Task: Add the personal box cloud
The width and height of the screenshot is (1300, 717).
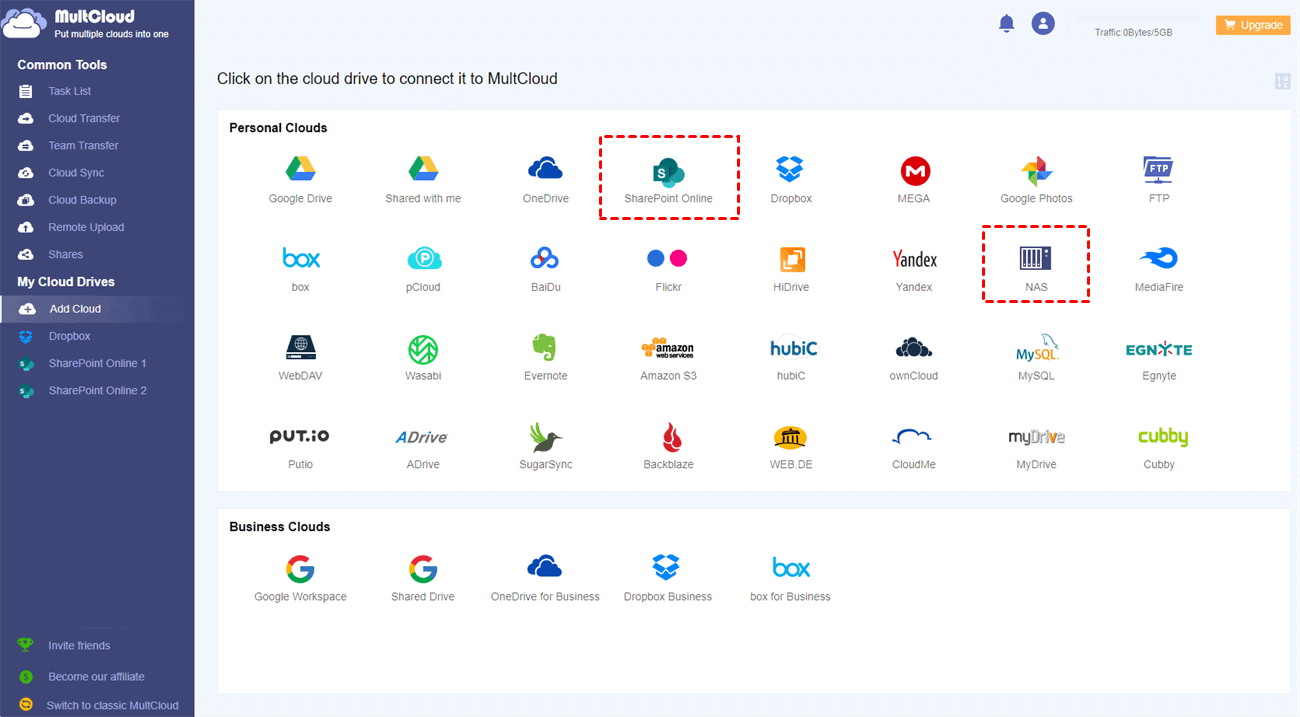Action: [300, 259]
